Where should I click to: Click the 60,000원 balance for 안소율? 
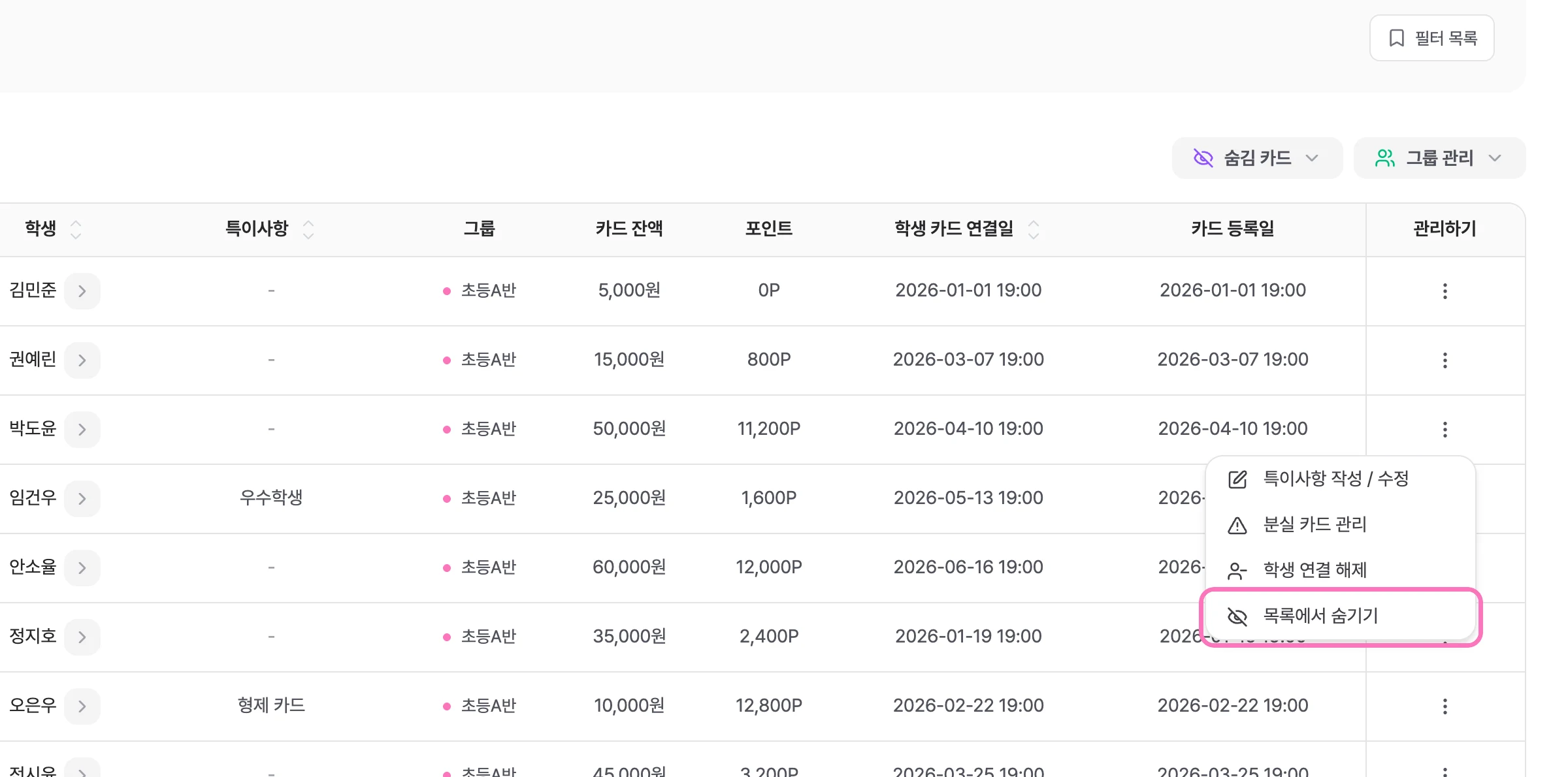(629, 567)
